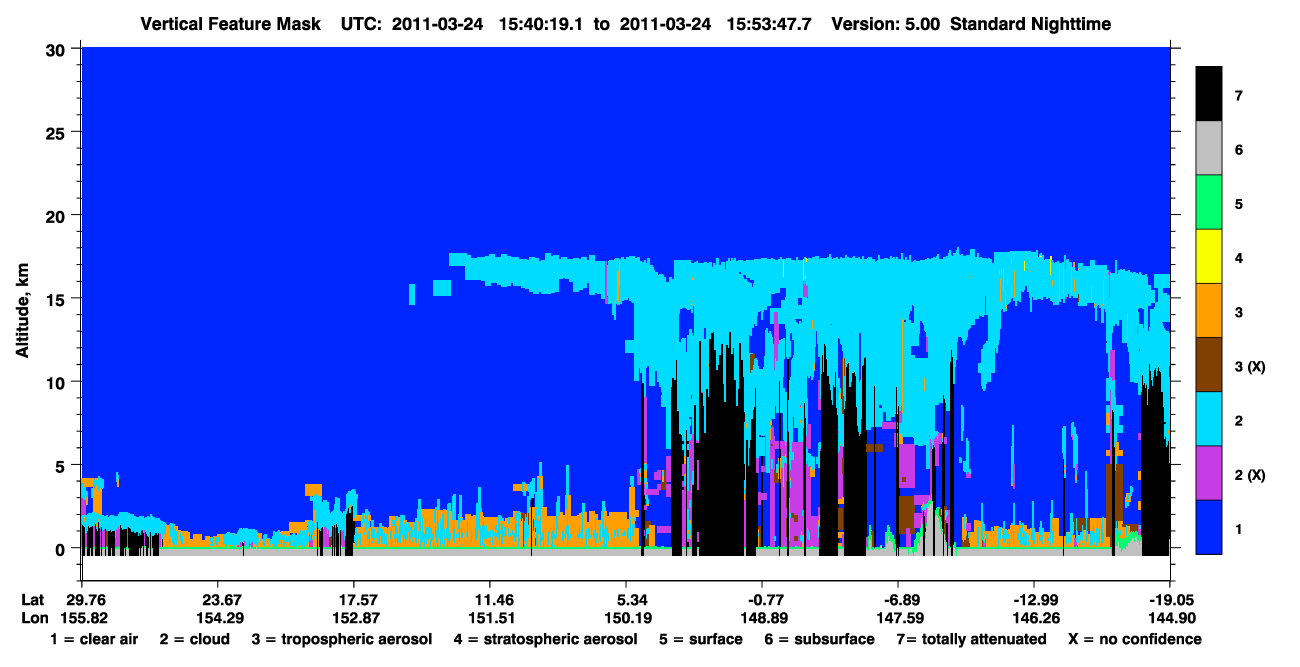
Task: Click the brown swatch labeled 3 (X)
Action: click(1209, 364)
